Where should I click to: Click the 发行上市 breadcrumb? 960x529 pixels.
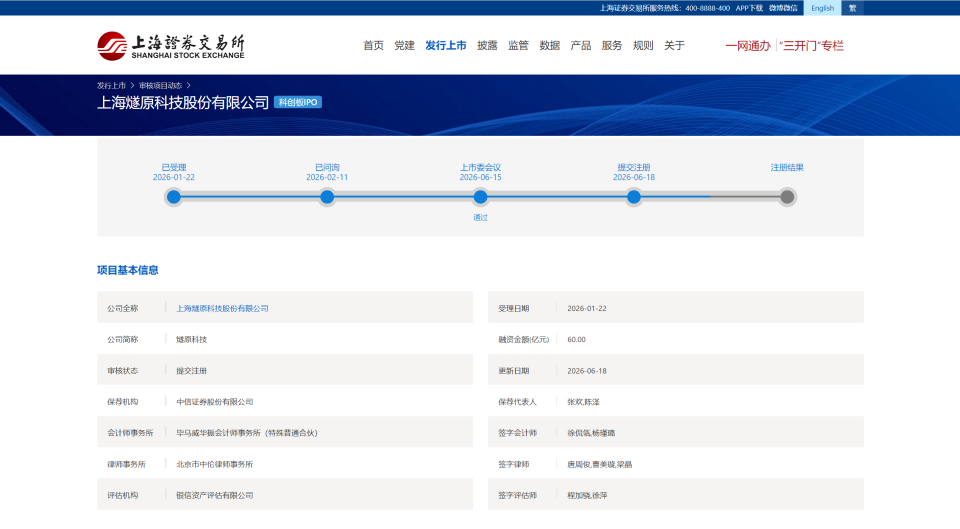click(x=111, y=86)
